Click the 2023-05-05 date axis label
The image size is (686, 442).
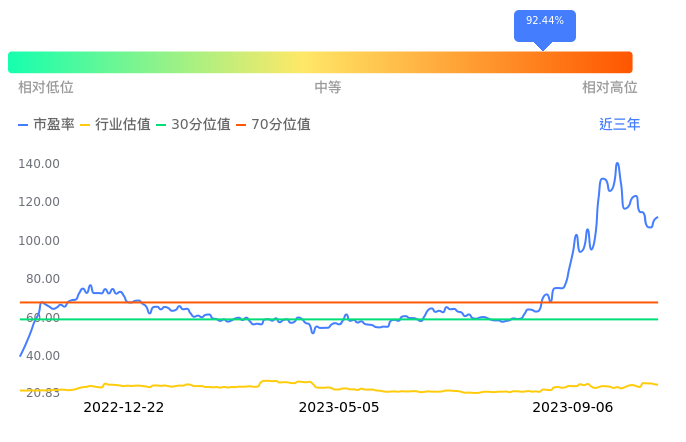(x=339, y=407)
